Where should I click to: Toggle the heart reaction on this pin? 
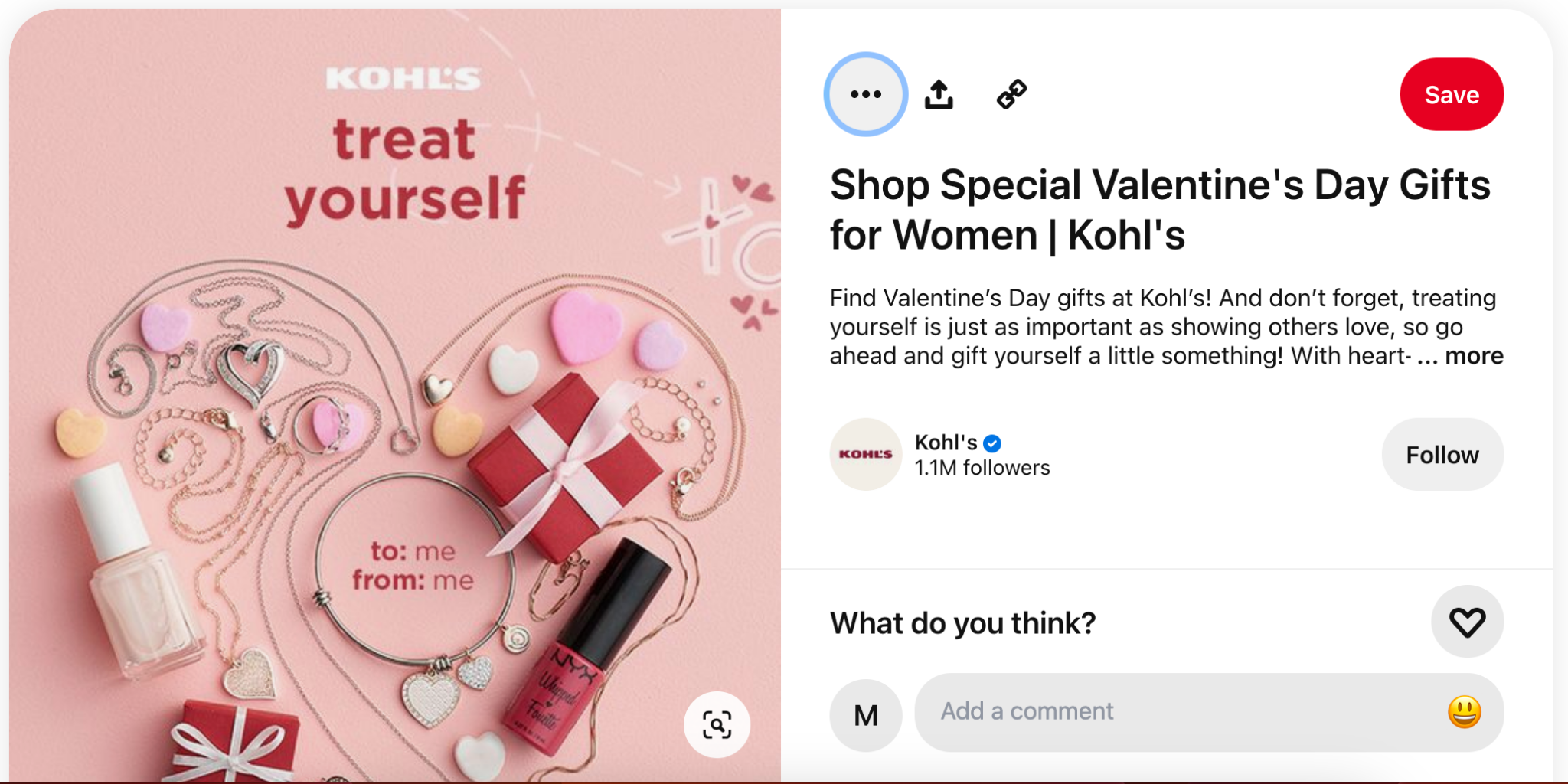1468,622
